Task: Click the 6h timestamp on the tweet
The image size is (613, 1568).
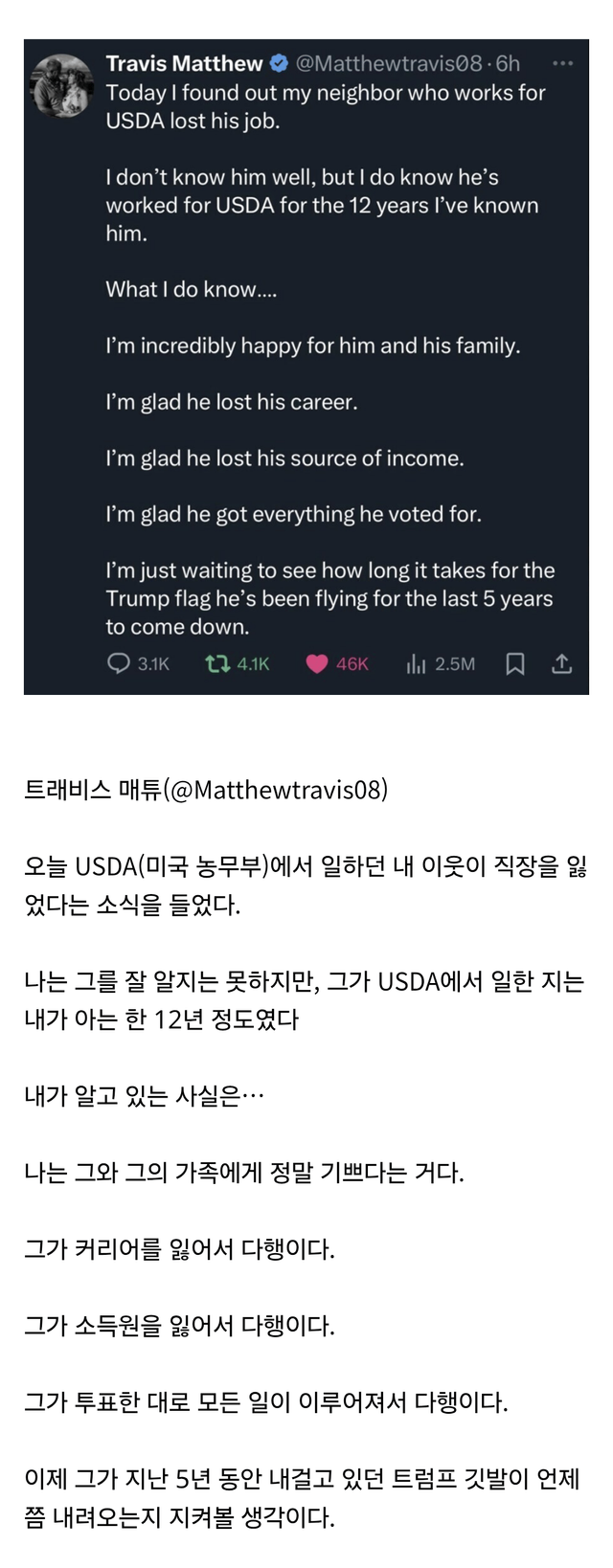Action: pos(508,64)
